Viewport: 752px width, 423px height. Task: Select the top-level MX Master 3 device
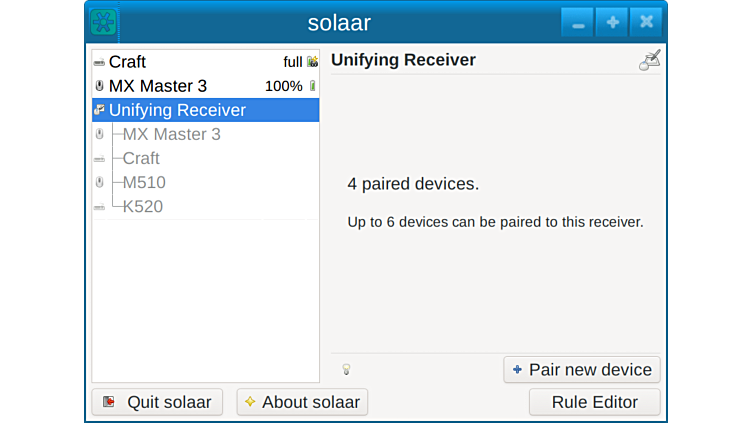tap(157, 86)
